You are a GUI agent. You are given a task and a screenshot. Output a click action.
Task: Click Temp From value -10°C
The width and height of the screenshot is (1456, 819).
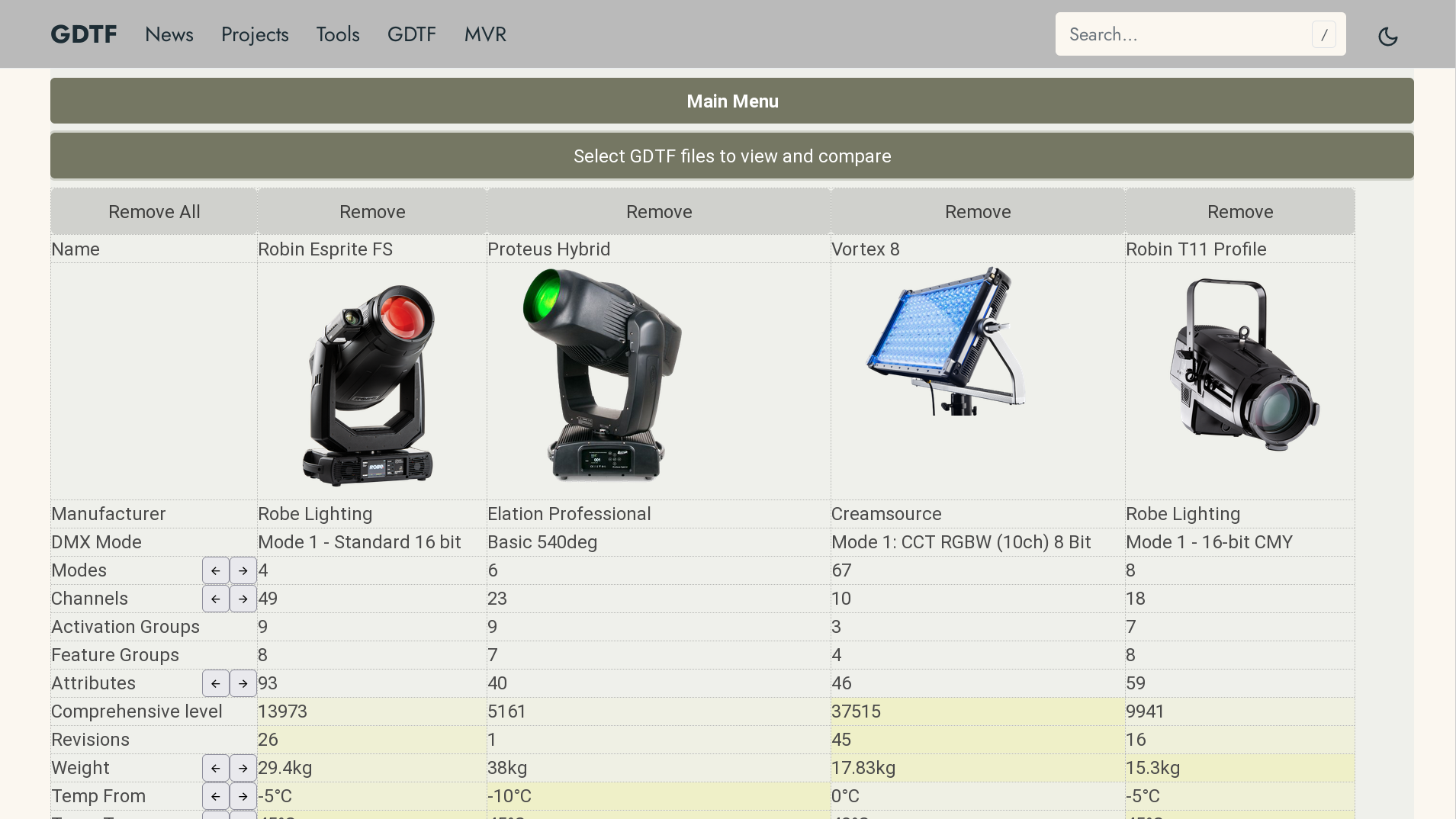[x=659, y=796]
